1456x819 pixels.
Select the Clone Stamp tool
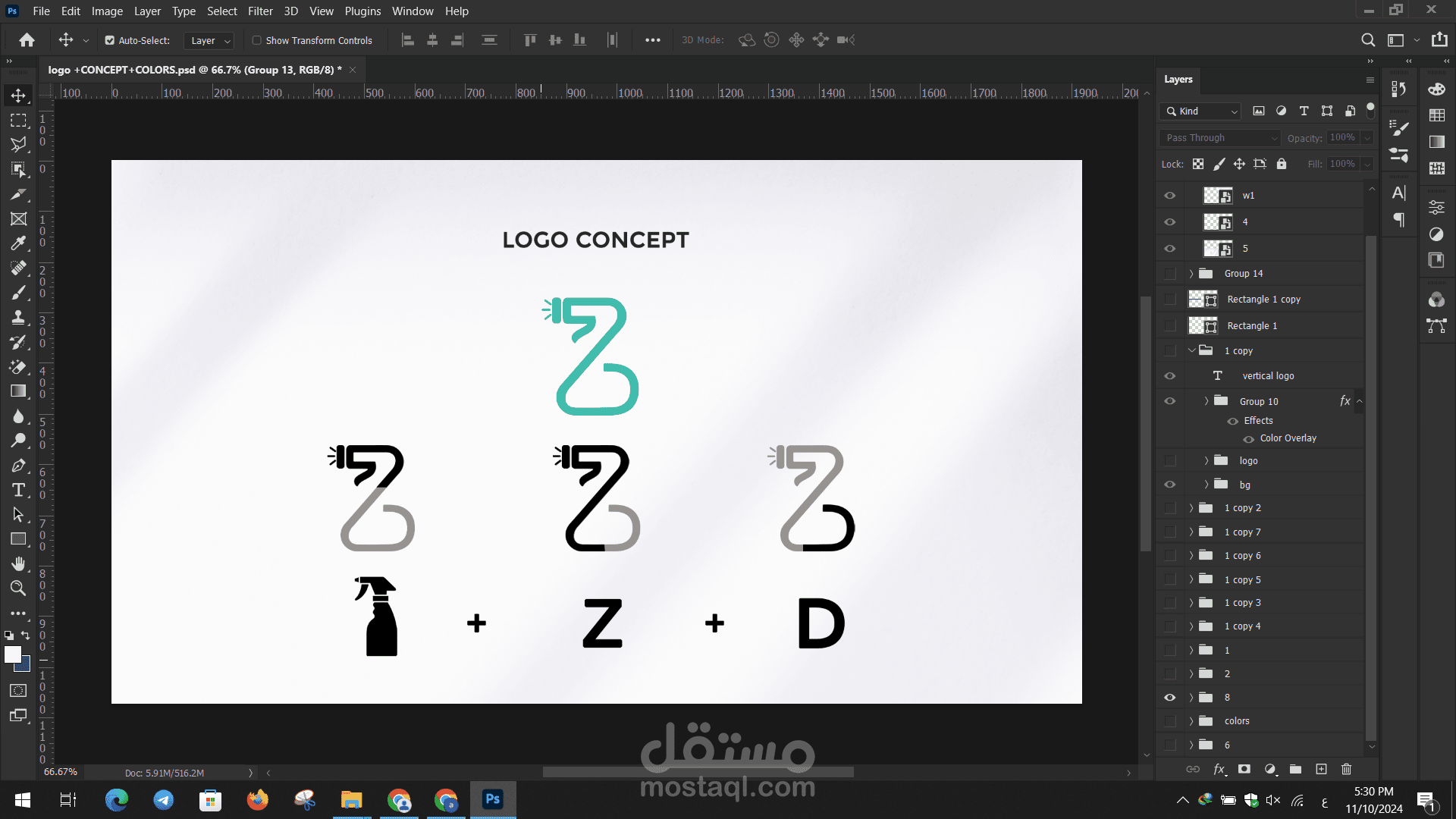18,317
